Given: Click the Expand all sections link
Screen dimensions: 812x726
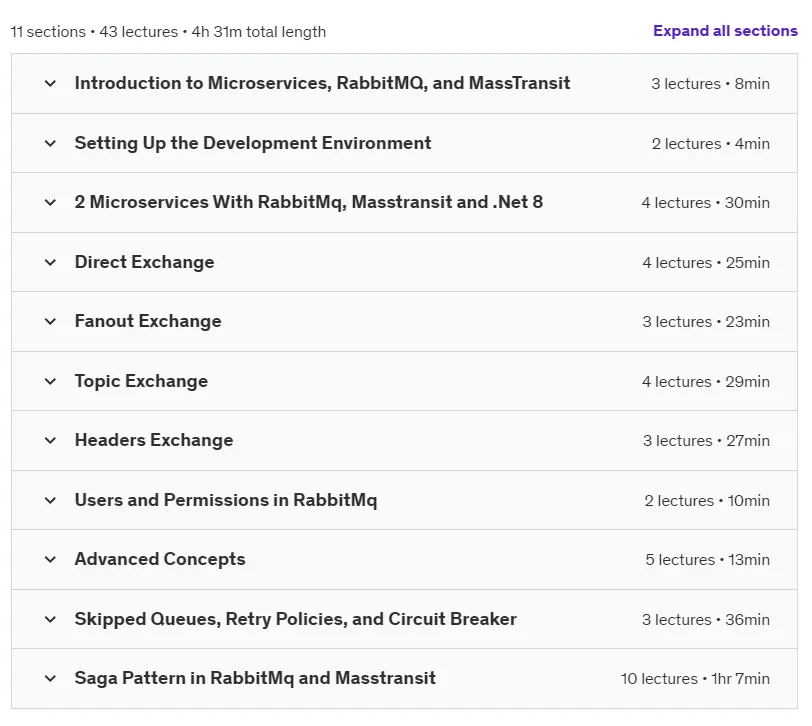Looking at the screenshot, I should (x=725, y=31).
